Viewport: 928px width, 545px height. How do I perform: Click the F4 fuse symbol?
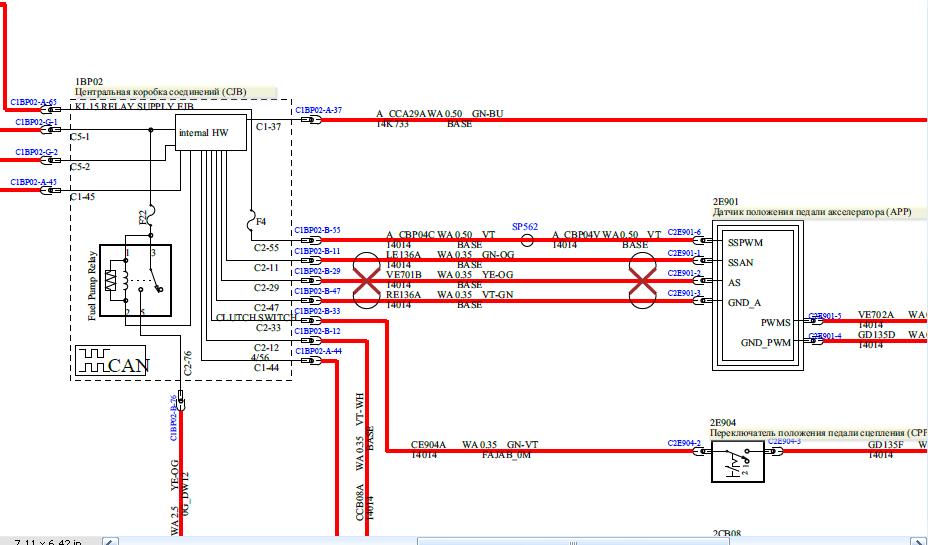pyautogui.click(x=251, y=222)
